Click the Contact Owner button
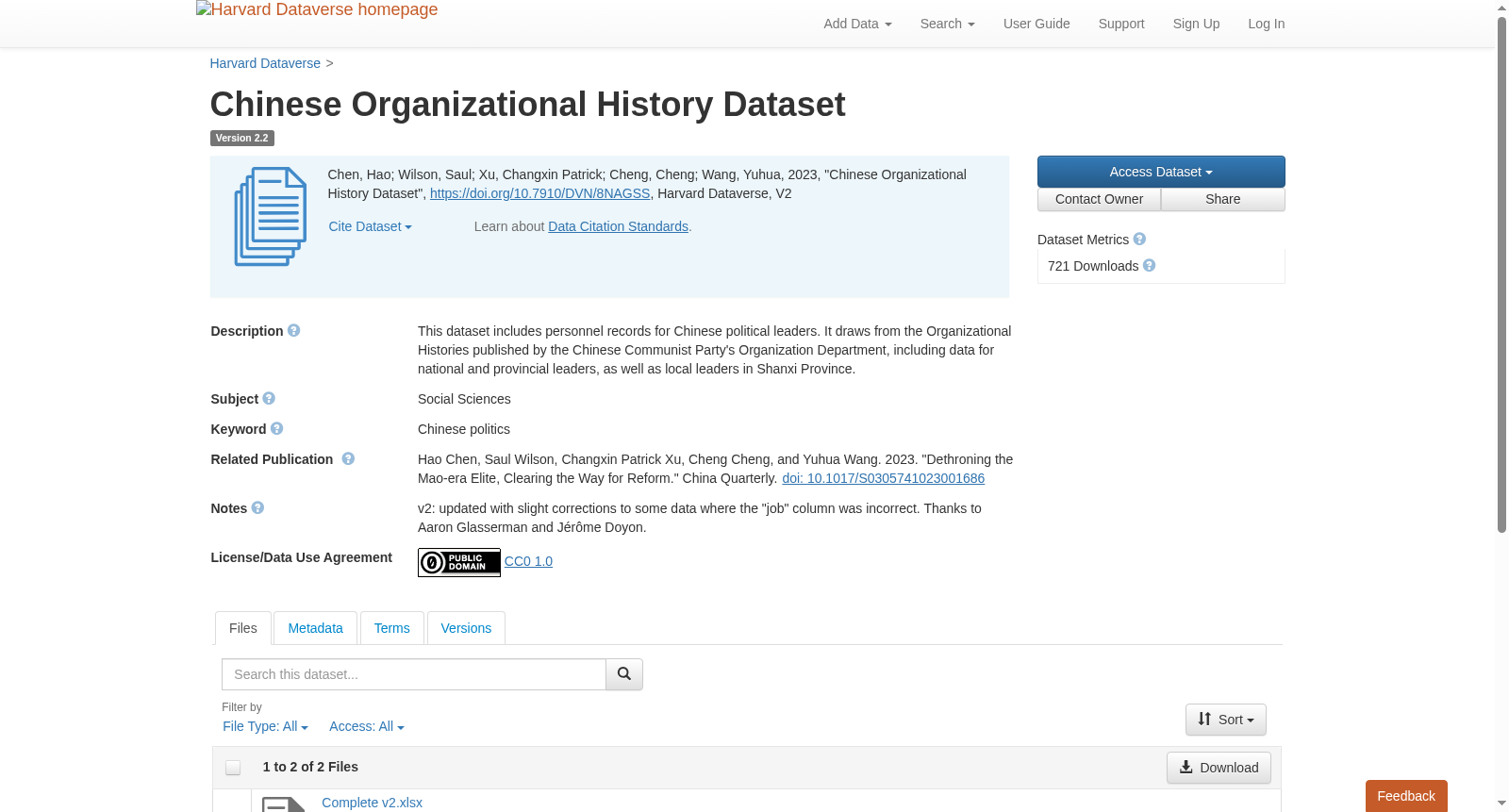 pyautogui.click(x=1099, y=199)
